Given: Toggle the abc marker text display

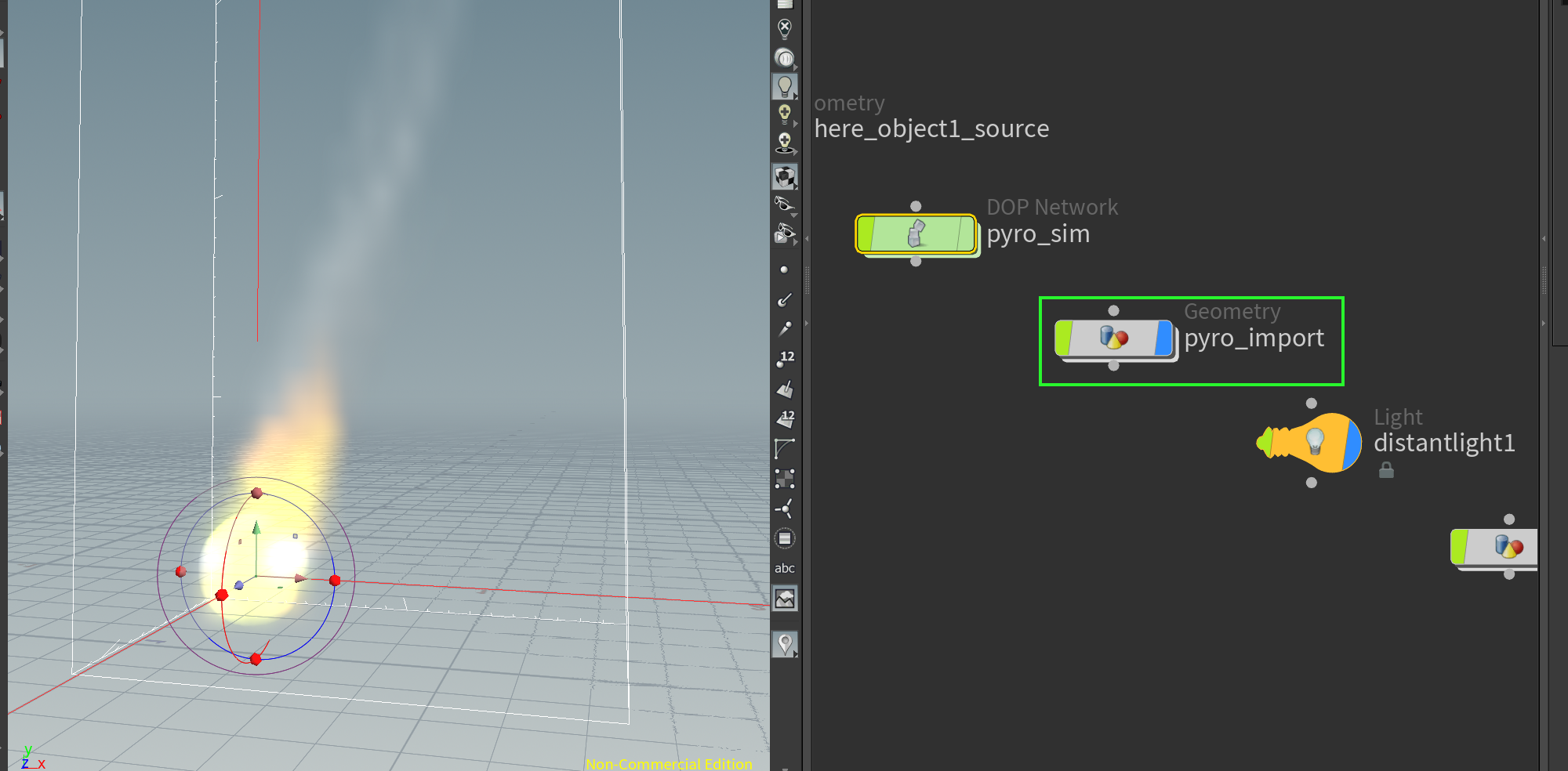Looking at the screenshot, I should pyautogui.click(x=784, y=568).
